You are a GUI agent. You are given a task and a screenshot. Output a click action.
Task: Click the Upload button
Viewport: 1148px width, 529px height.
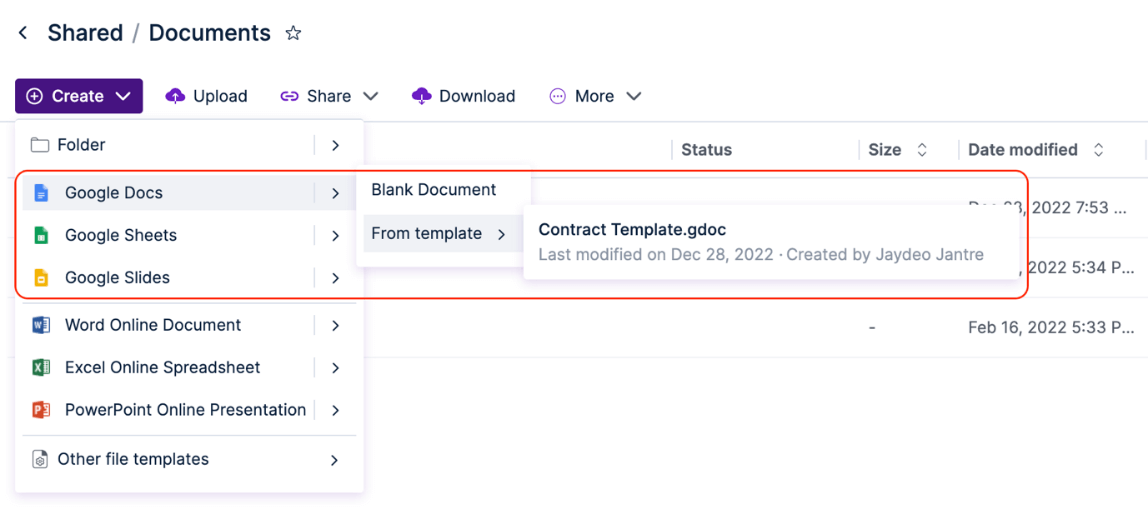207,96
